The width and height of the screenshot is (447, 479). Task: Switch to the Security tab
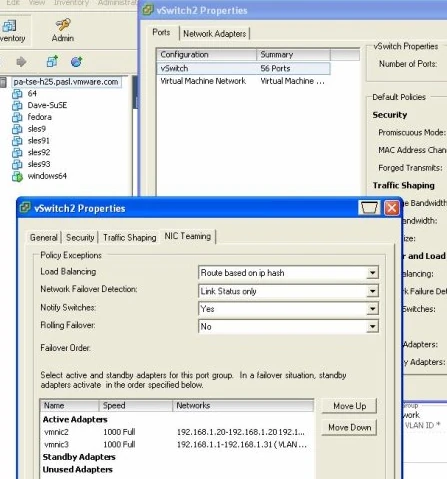80,237
